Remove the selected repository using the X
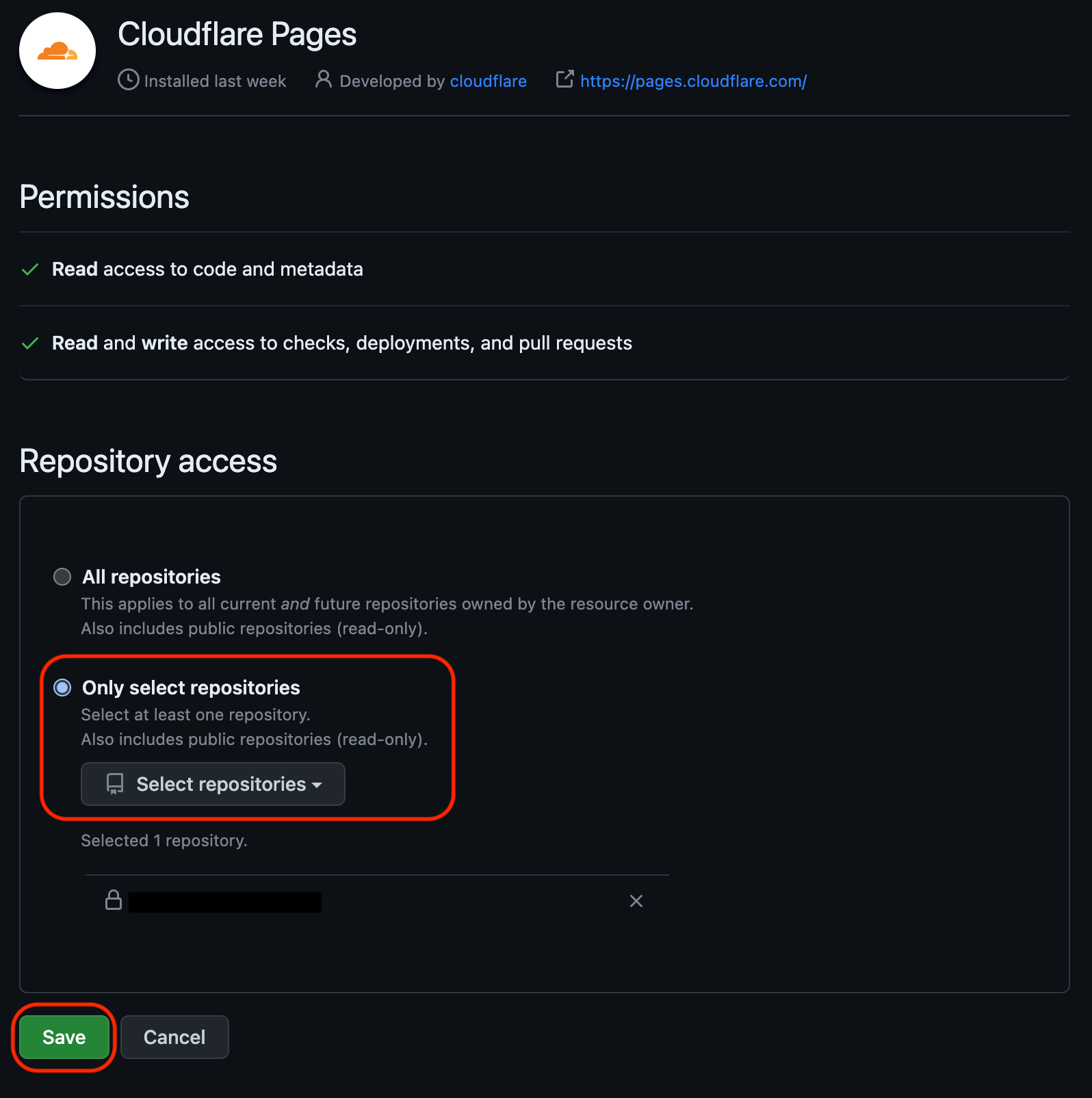The image size is (1092, 1098). click(x=636, y=901)
